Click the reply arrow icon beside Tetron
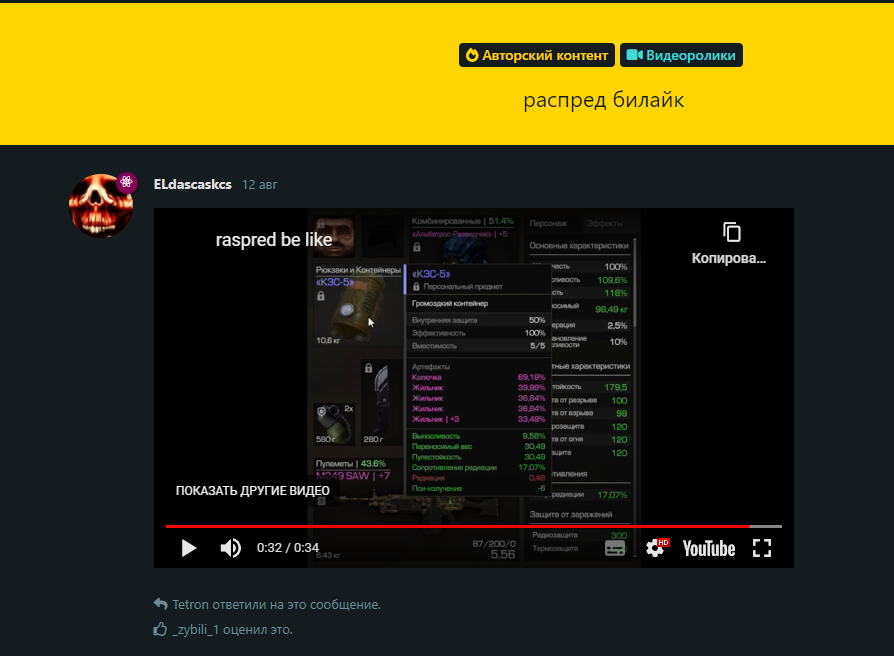The width and height of the screenshot is (894, 656). point(160,604)
